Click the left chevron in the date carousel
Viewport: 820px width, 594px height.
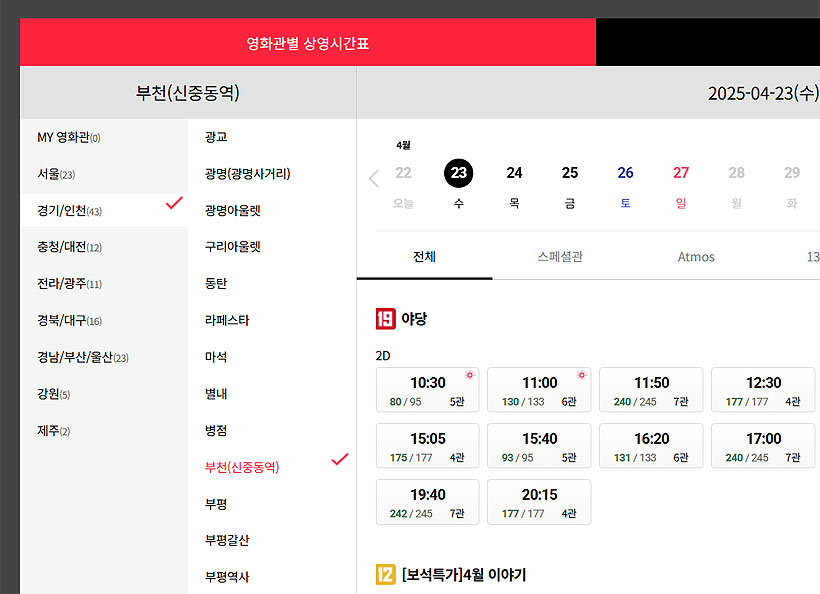coord(374,178)
